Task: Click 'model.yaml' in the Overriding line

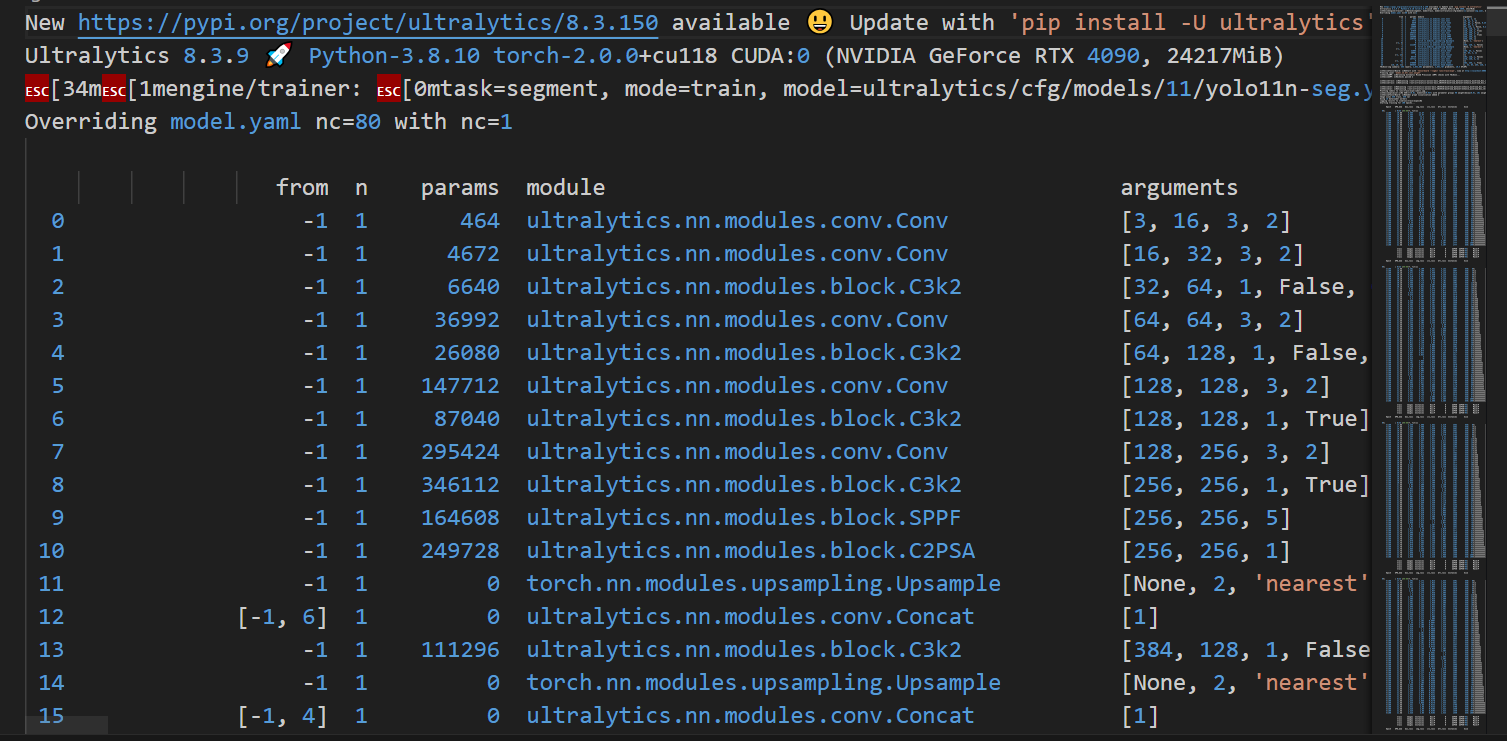Action: click(235, 122)
